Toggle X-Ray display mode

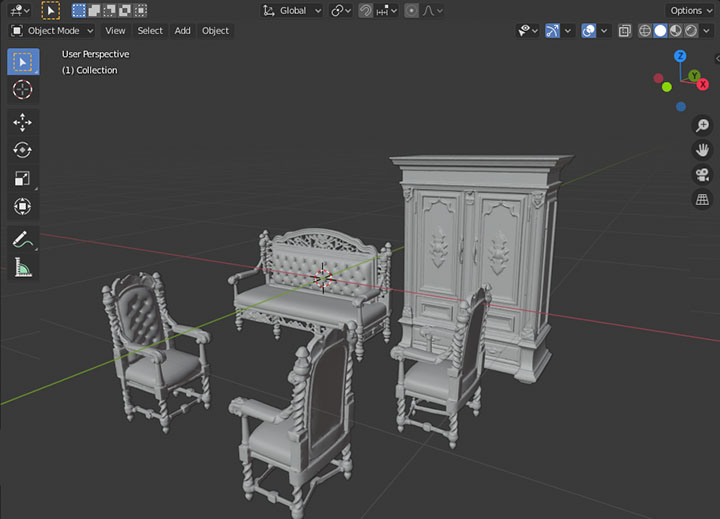click(624, 31)
